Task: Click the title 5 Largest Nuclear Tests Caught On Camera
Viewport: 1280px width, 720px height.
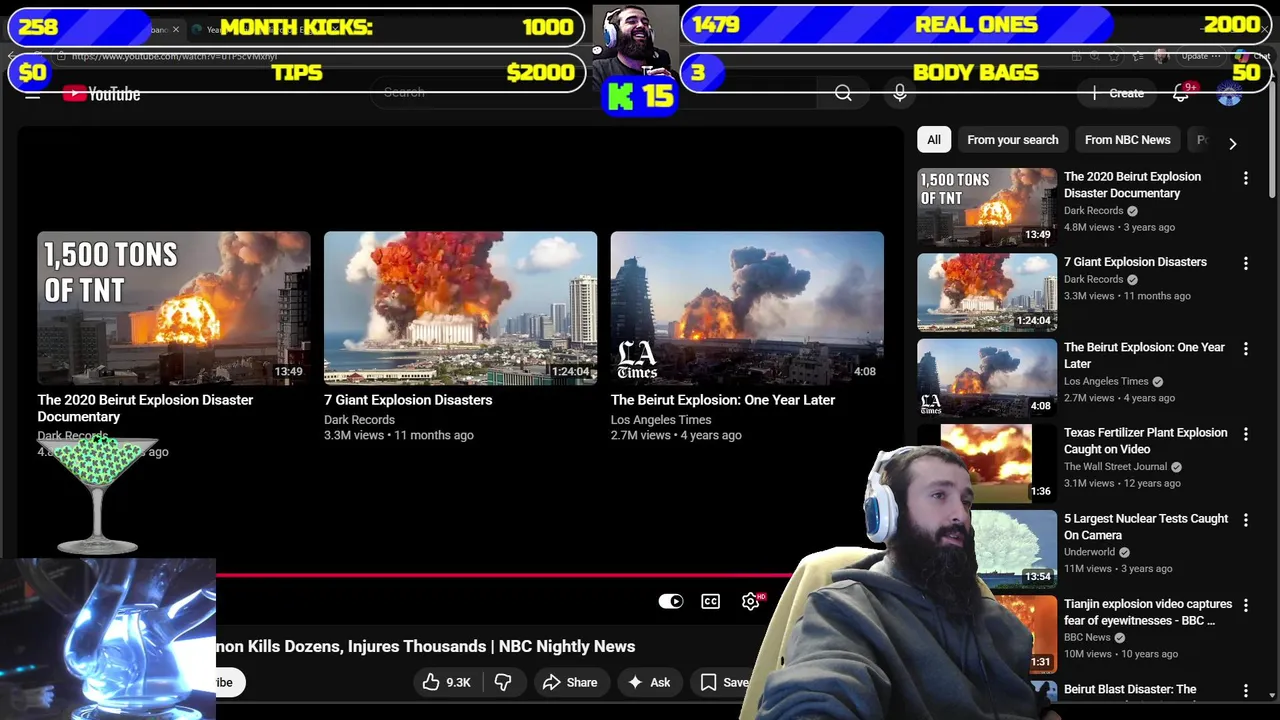Action: pos(1146,526)
